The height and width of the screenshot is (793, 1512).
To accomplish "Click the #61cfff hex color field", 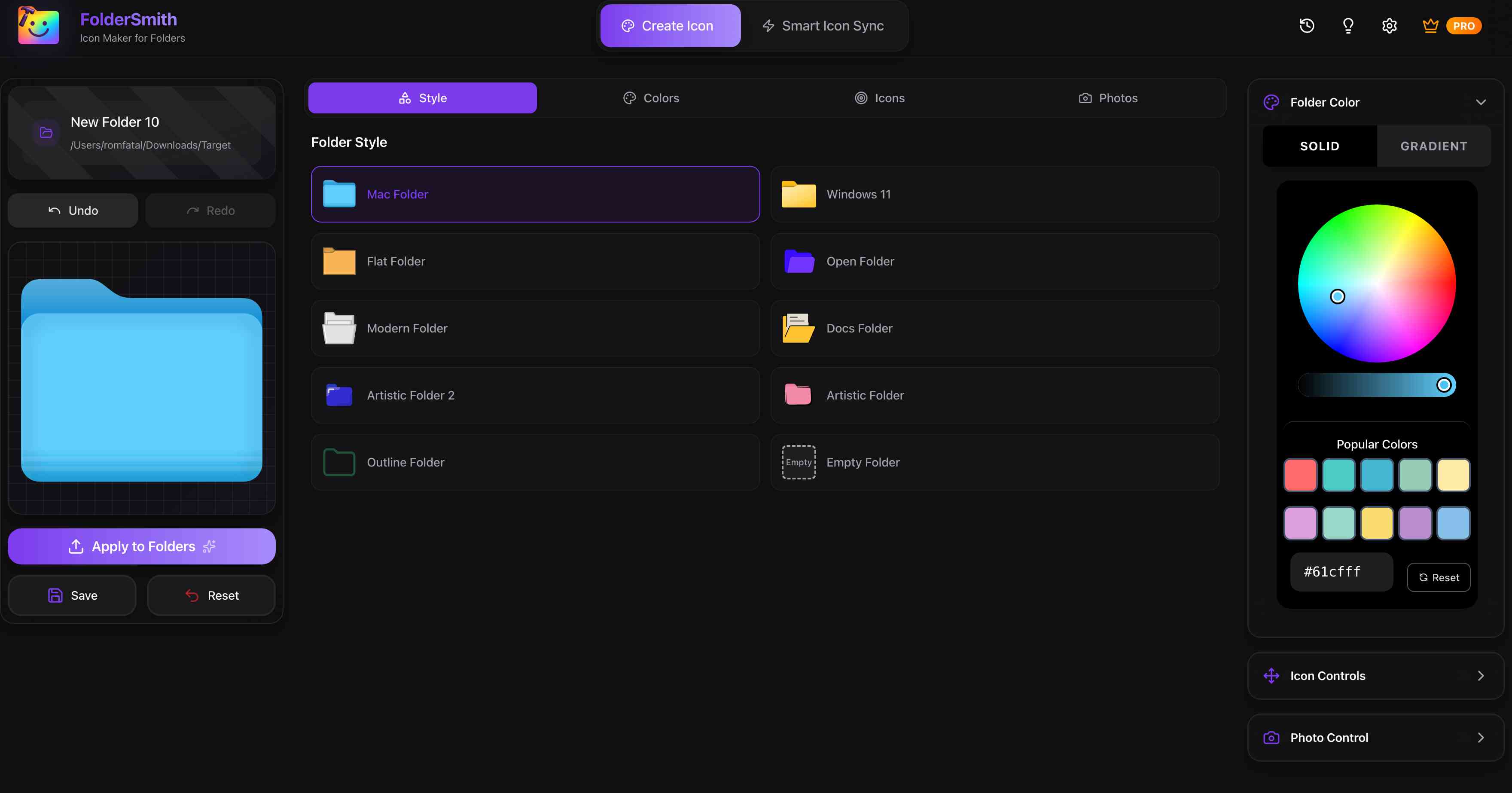I will (1341, 571).
